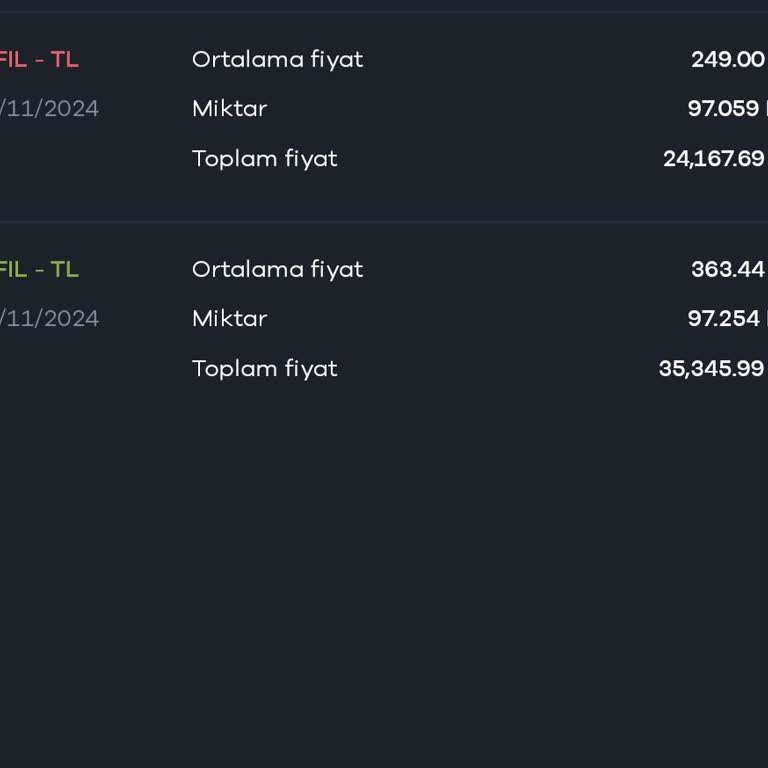Viewport: 768px width, 768px height.
Task: Click the empty area below the trade list
Action: click(384, 580)
